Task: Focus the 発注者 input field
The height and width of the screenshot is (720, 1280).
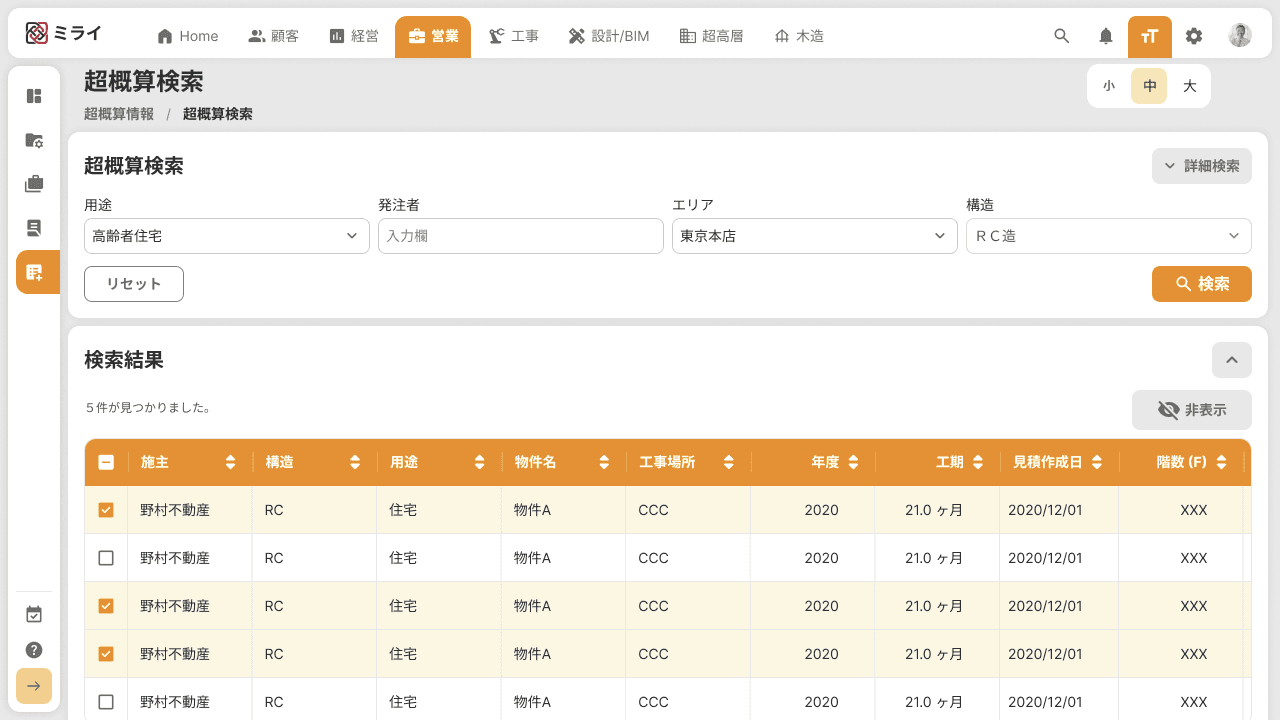Action: (x=521, y=236)
